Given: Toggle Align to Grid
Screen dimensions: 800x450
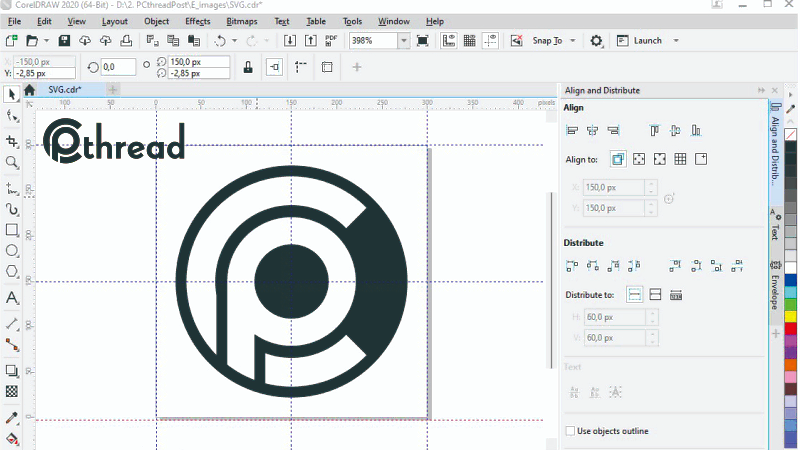Looking at the screenshot, I should [680, 159].
